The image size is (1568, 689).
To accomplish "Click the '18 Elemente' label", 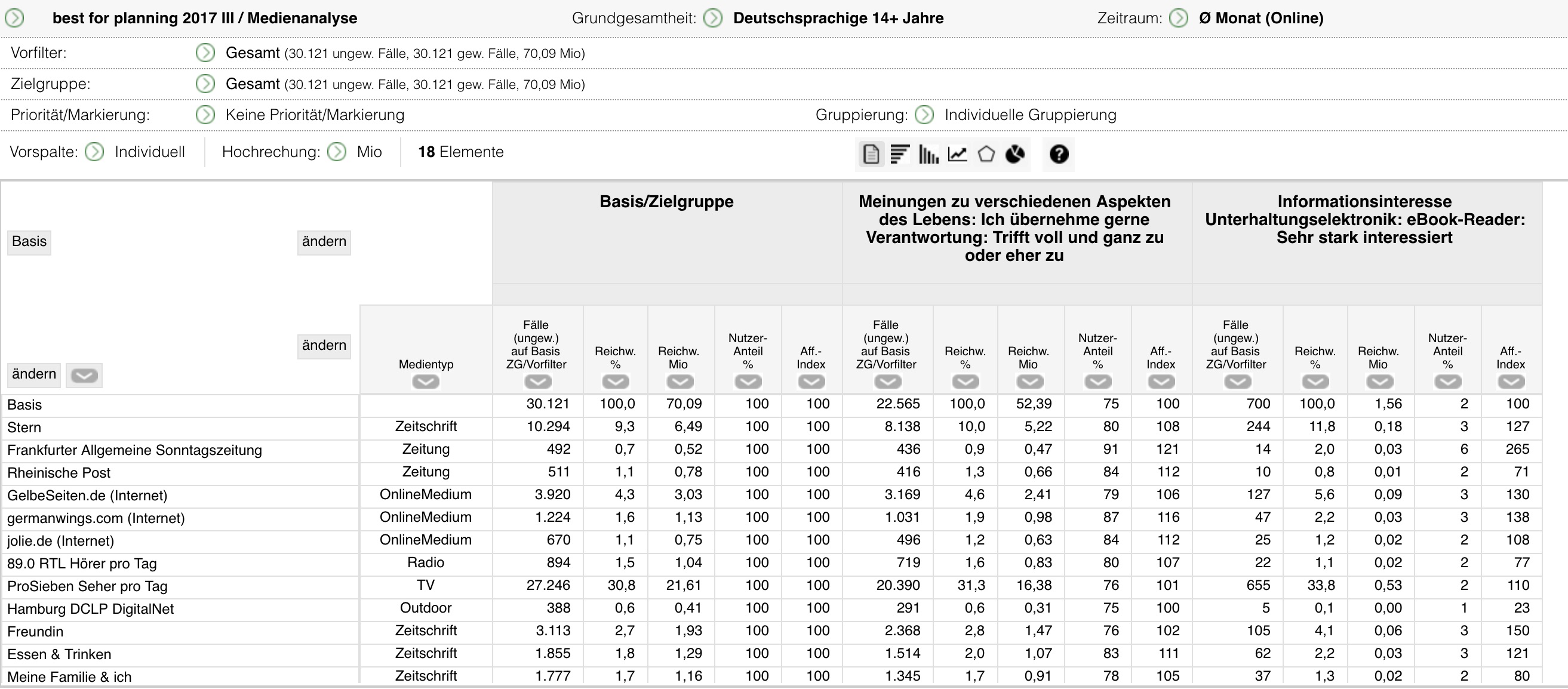I will (461, 152).
